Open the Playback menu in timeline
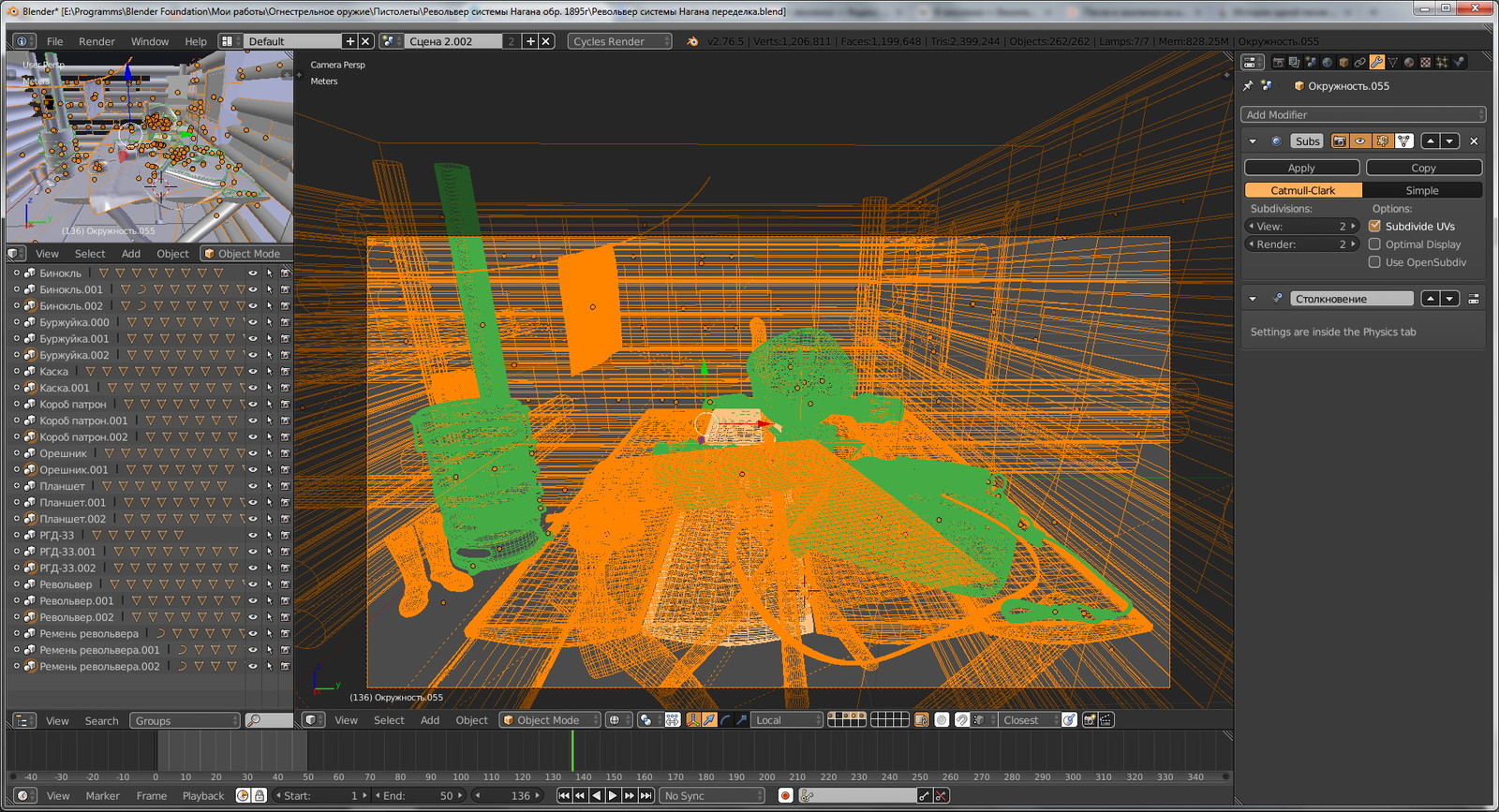The image size is (1499, 812). point(202,796)
